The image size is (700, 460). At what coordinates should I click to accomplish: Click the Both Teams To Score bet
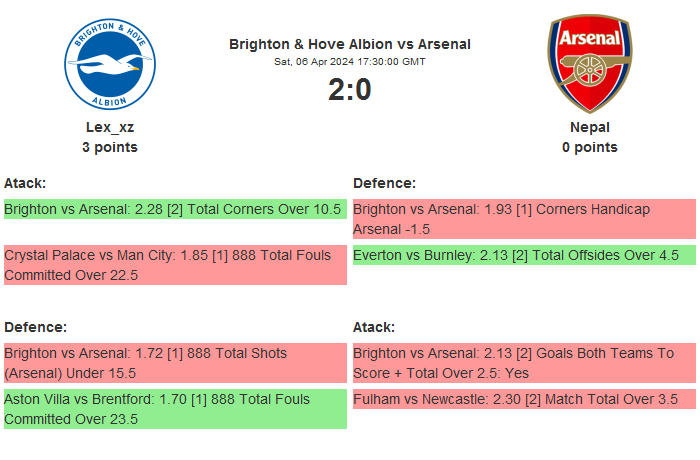pos(524,363)
